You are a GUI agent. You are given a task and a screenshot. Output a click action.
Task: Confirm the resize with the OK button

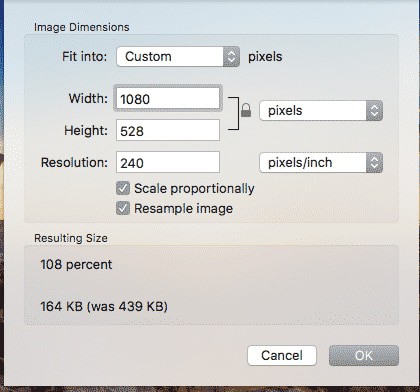(364, 355)
